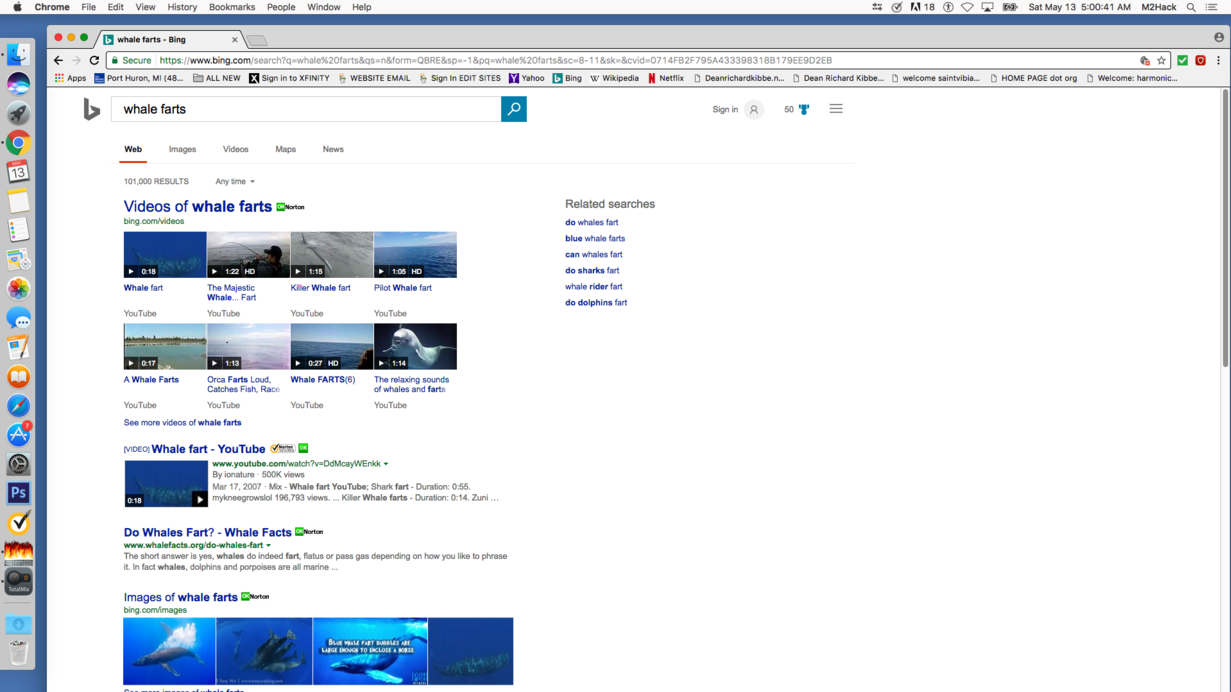Open the People menu
This screenshot has width=1231, height=692.
281,7
